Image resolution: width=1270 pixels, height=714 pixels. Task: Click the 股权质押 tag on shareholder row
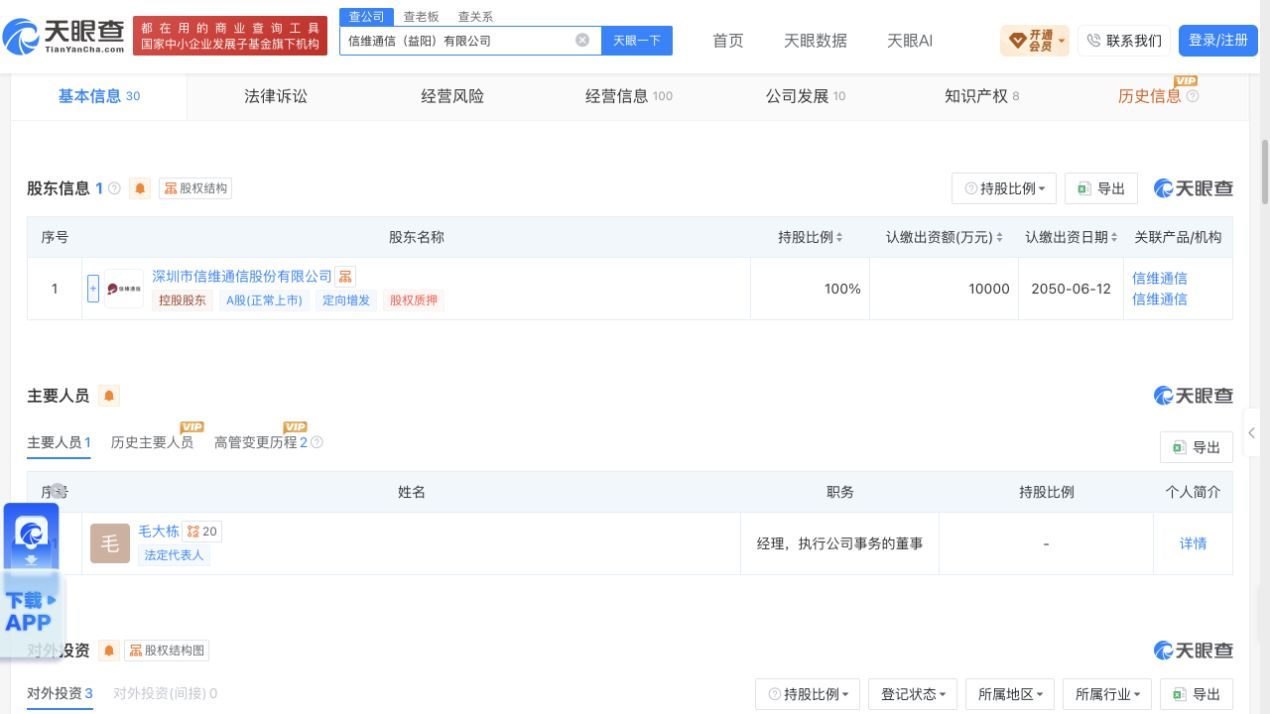point(414,300)
